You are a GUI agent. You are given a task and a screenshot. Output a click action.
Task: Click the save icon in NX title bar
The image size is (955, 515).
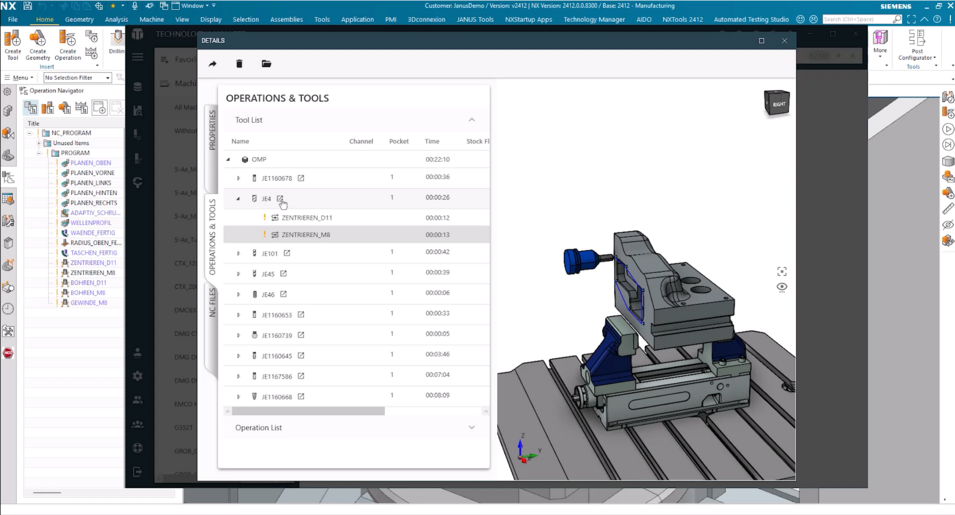click(27, 5)
